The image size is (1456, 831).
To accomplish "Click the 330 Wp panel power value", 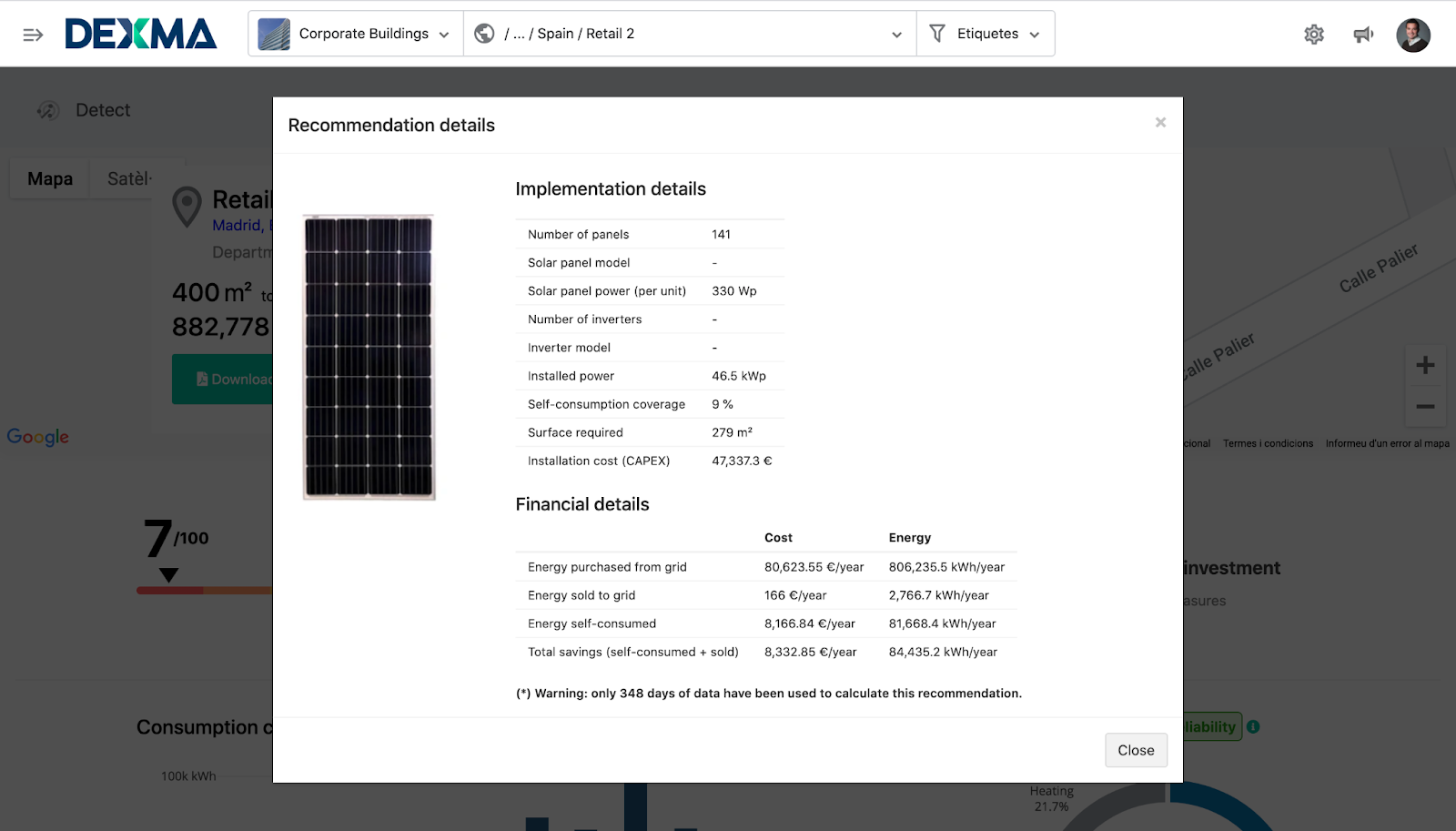I will (x=733, y=290).
